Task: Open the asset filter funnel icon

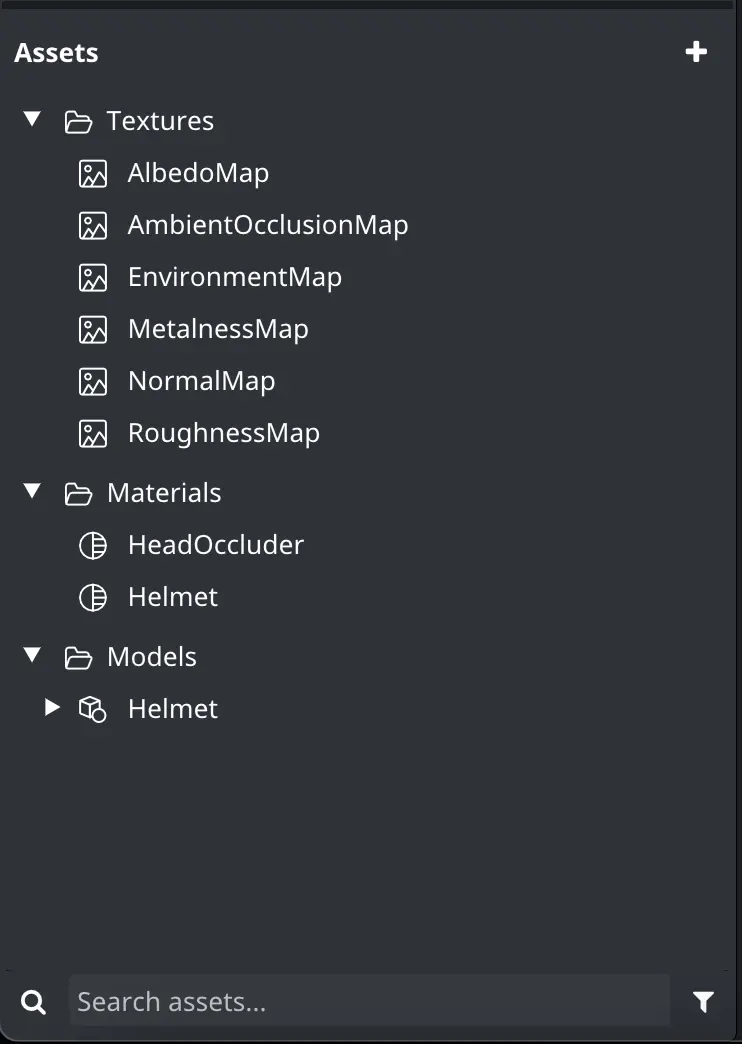Action: 703,1001
